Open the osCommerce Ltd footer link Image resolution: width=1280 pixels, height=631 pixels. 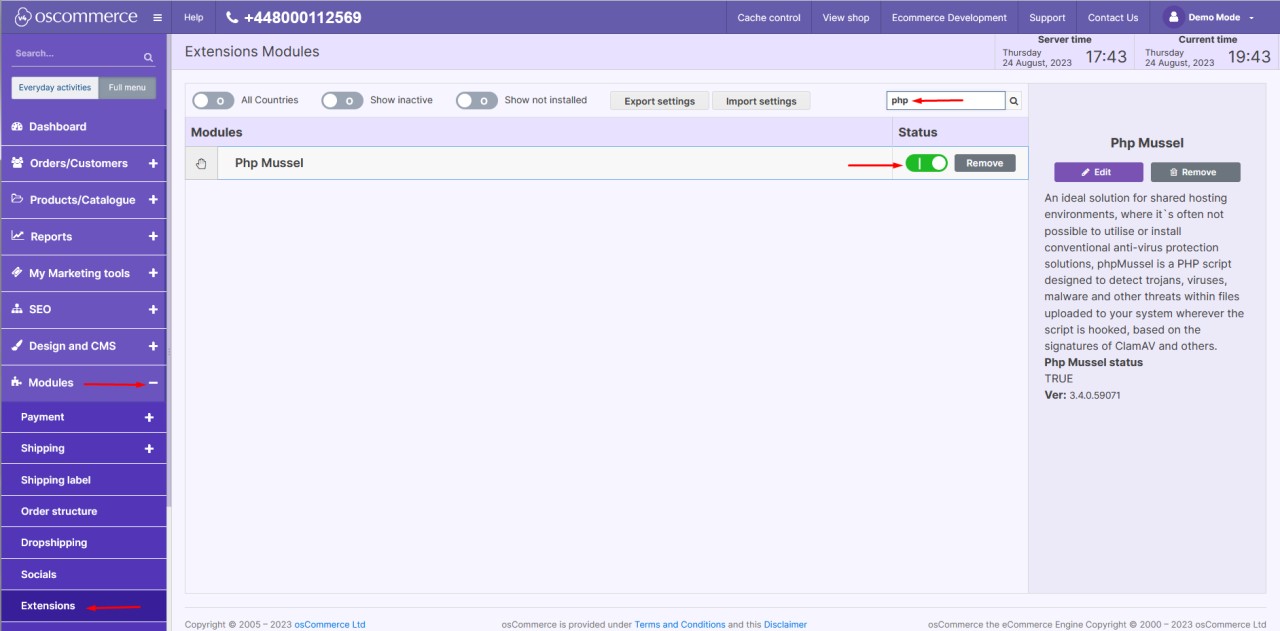(329, 624)
